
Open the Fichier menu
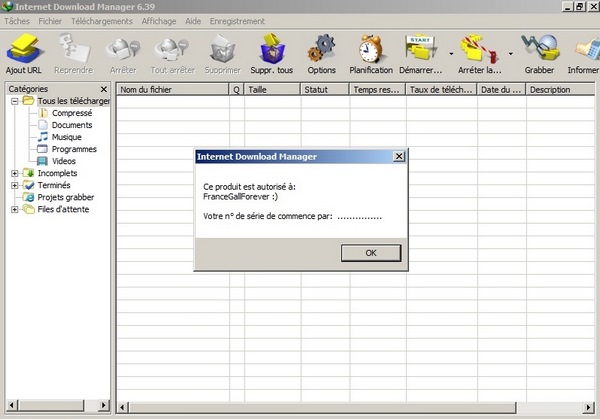coord(50,21)
